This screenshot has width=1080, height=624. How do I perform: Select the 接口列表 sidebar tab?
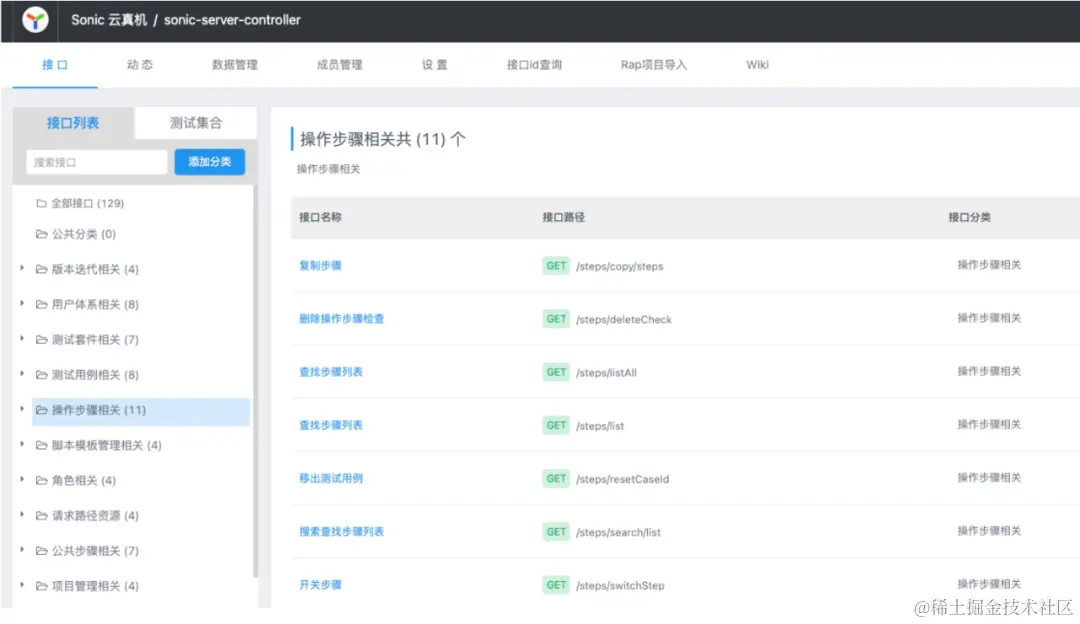[73, 123]
